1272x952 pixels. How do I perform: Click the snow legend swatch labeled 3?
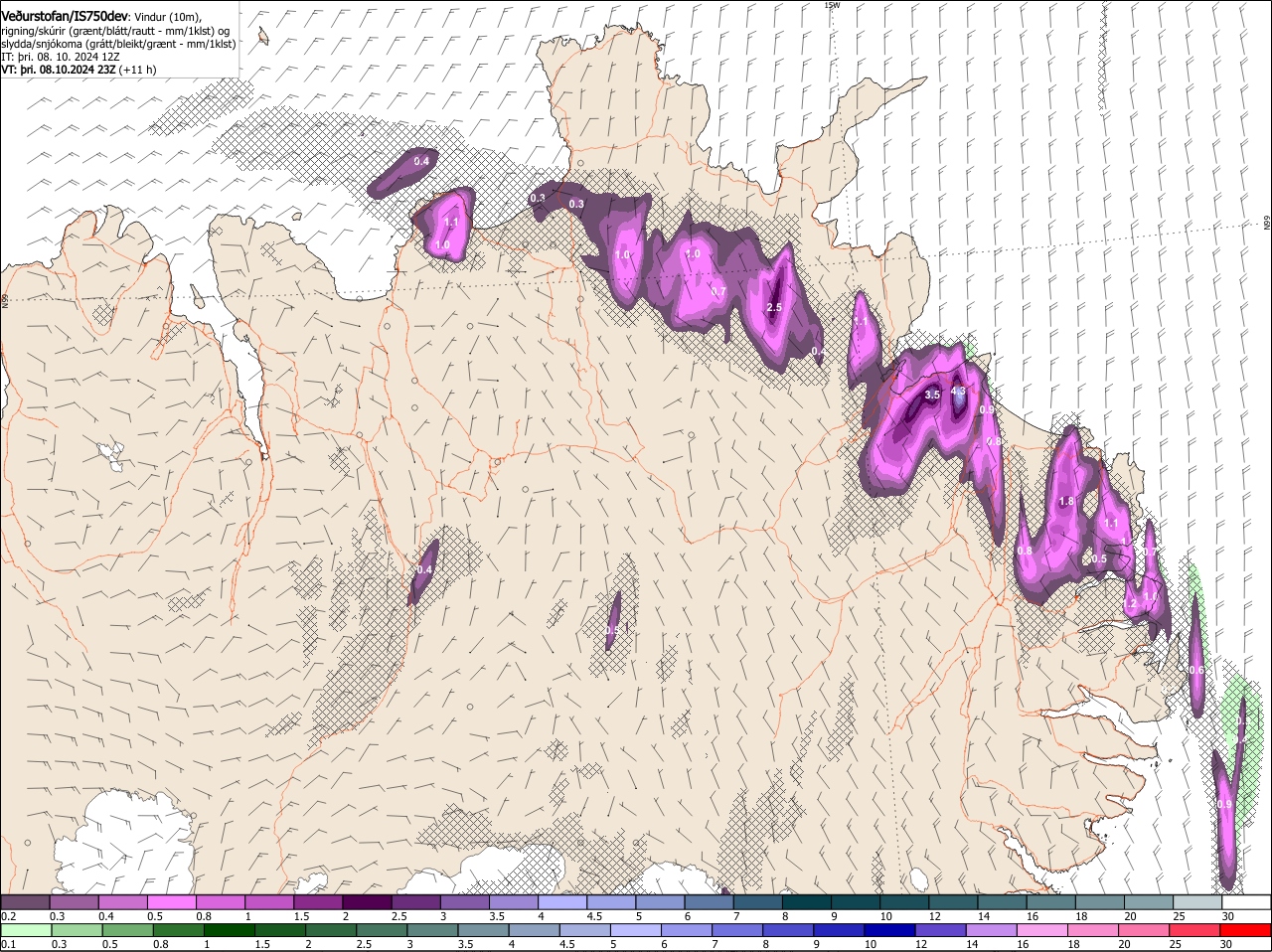465,901
